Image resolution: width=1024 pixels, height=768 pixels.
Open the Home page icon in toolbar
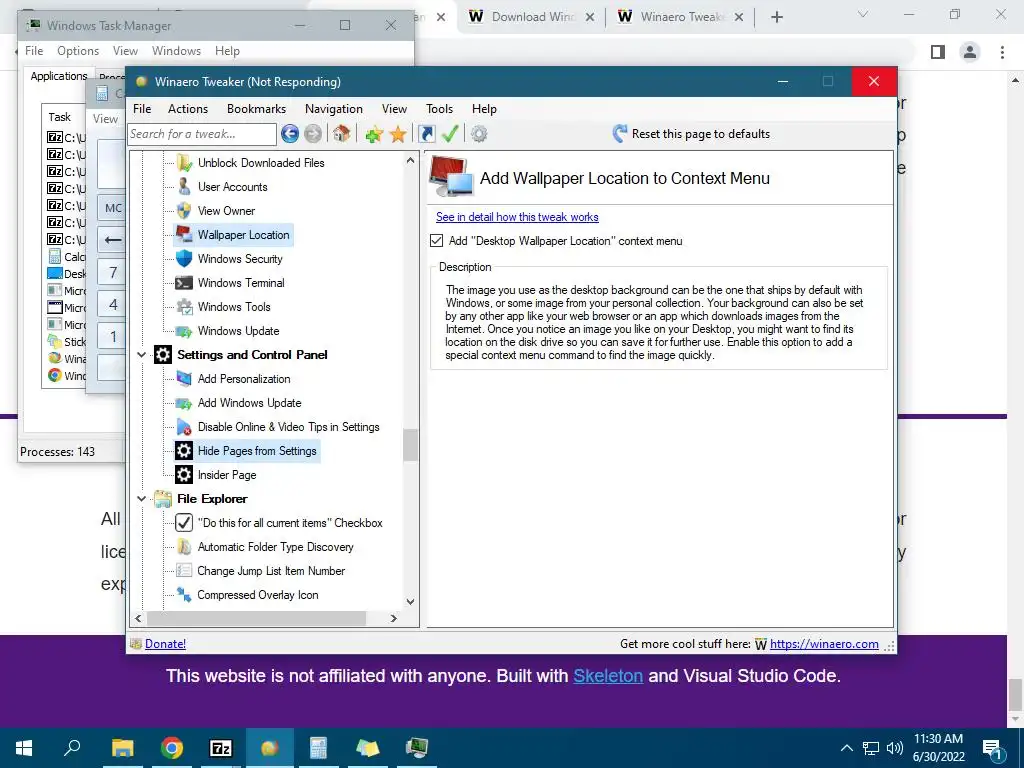pos(342,134)
